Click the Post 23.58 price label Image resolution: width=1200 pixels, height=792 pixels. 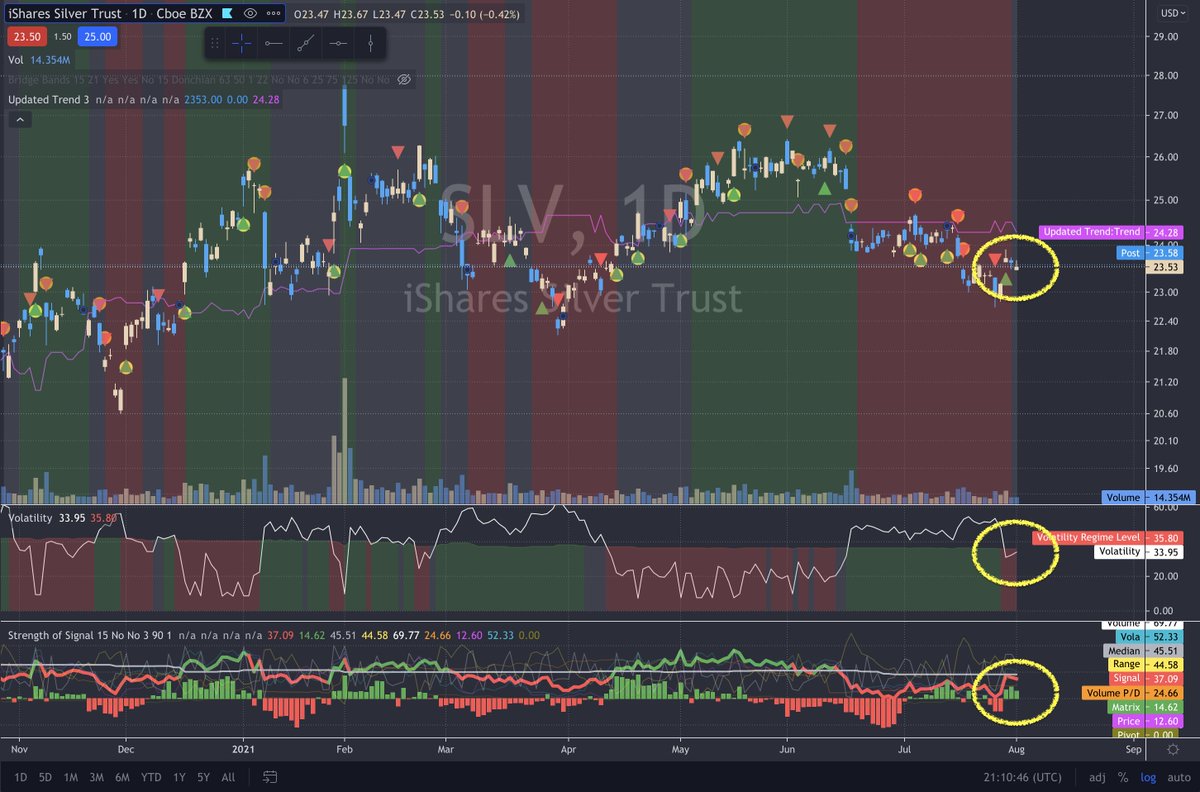tap(1149, 253)
